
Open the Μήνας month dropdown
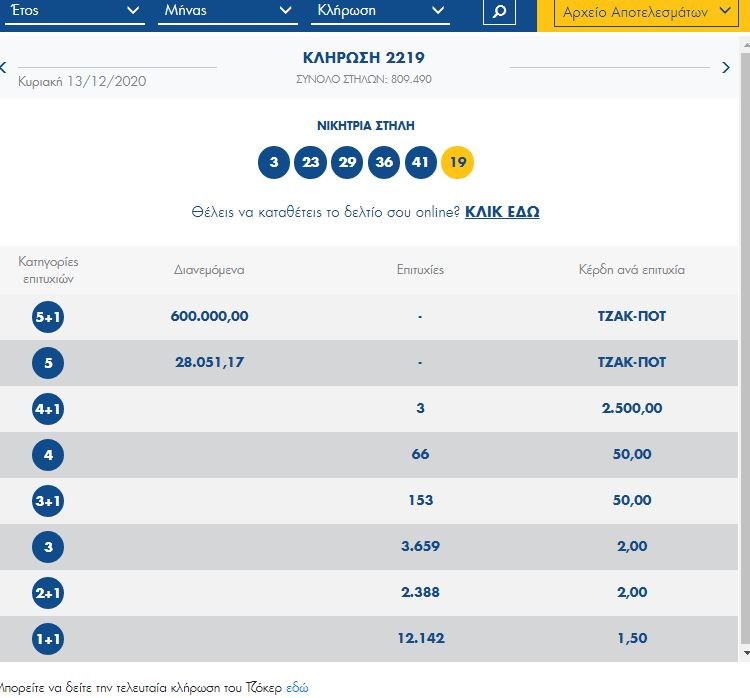pos(227,12)
